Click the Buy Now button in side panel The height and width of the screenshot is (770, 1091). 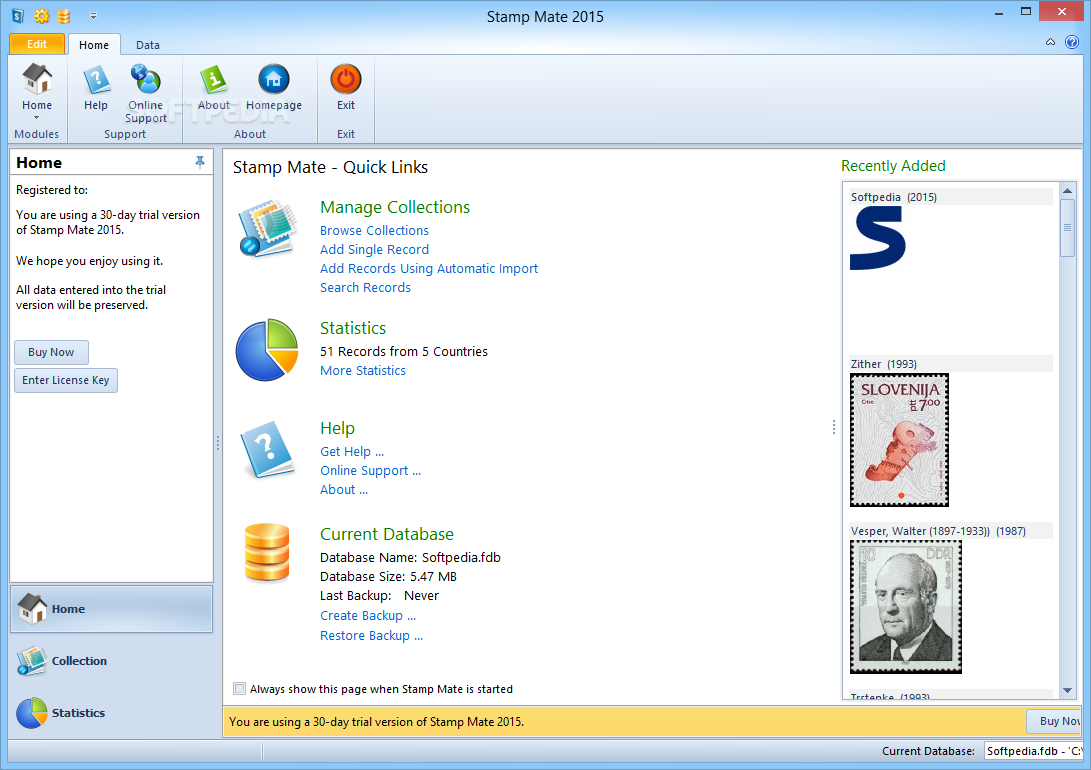pyautogui.click(x=51, y=352)
